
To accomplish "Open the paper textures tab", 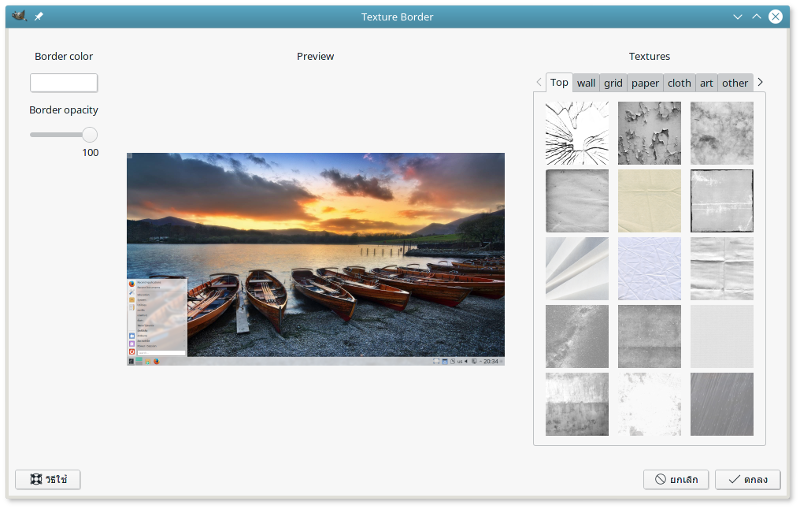I will coord(645,83).
